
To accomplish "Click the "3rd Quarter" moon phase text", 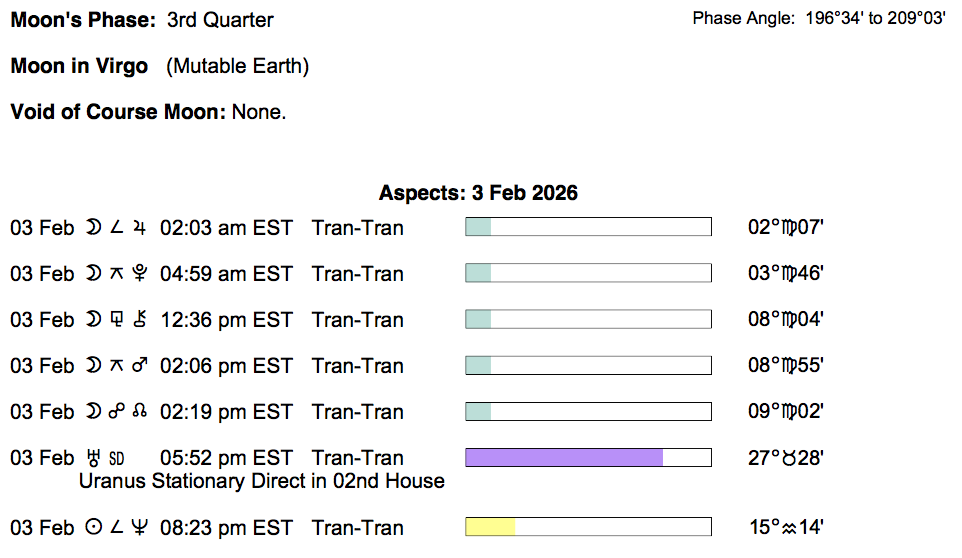I will [220, 20].
